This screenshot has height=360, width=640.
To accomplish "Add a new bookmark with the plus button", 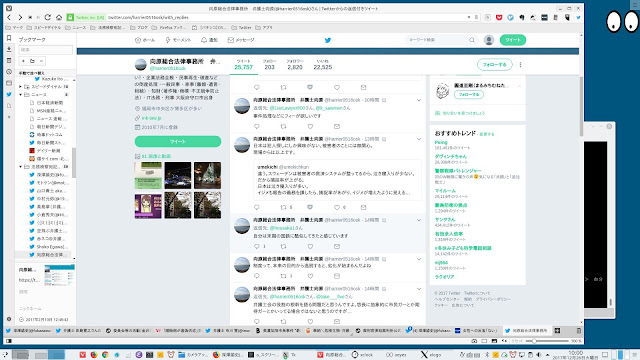I will (23, 61).
